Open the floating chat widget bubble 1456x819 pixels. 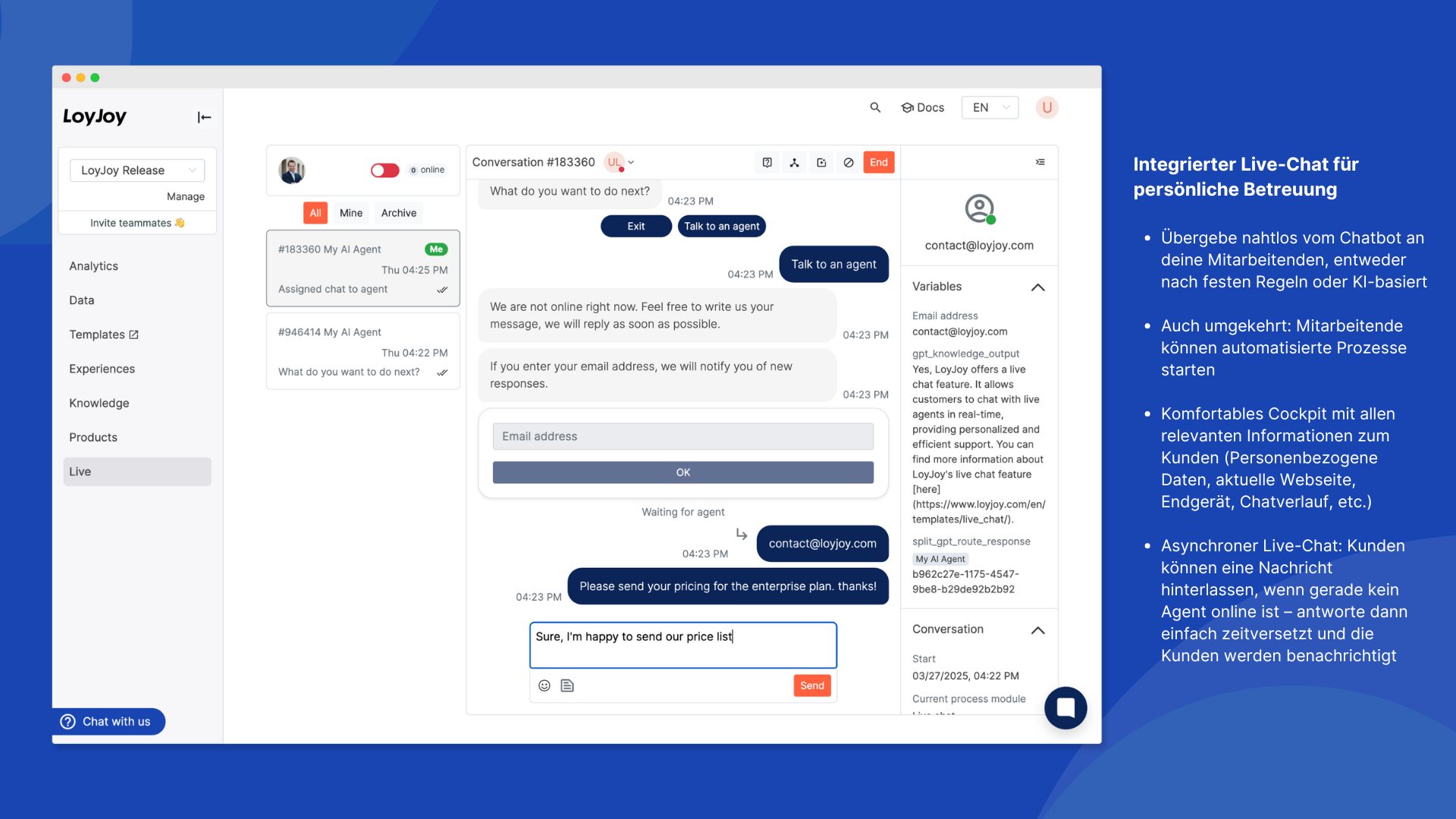1065,708
